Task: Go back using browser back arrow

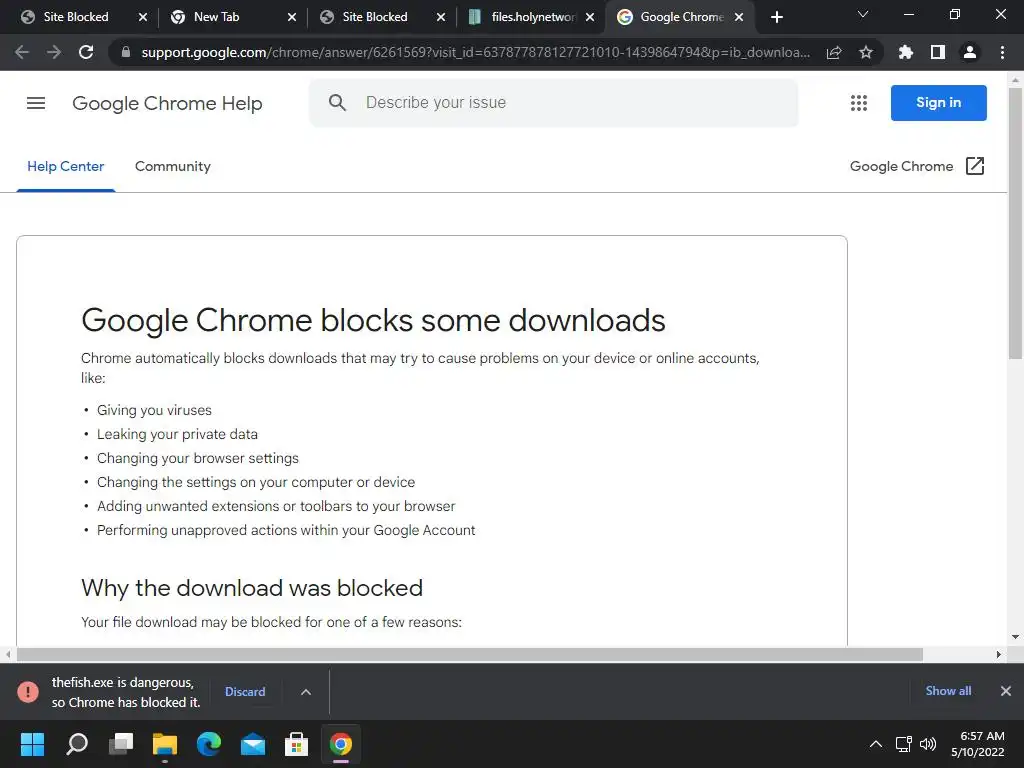Action: point(22,52)
